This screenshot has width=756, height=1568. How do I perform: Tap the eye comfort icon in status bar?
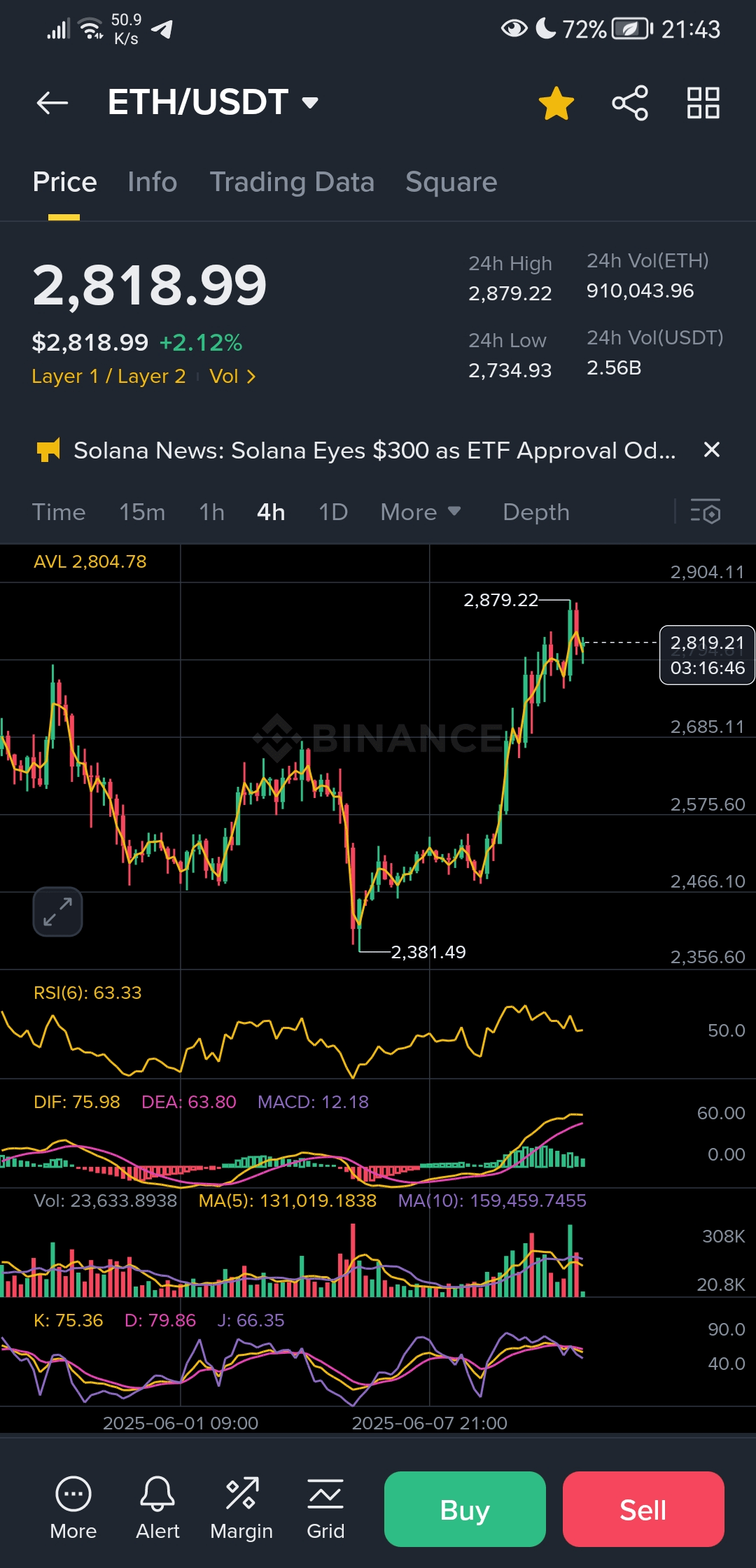[514, 29]
